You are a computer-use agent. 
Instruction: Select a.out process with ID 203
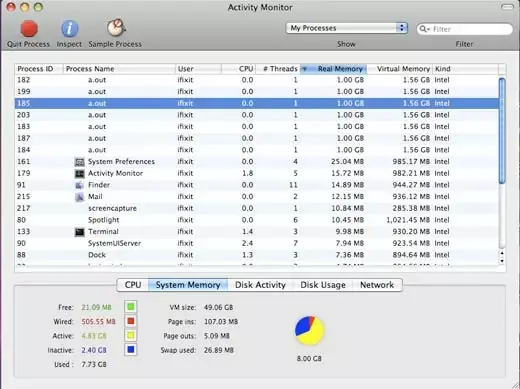point(257,115)
